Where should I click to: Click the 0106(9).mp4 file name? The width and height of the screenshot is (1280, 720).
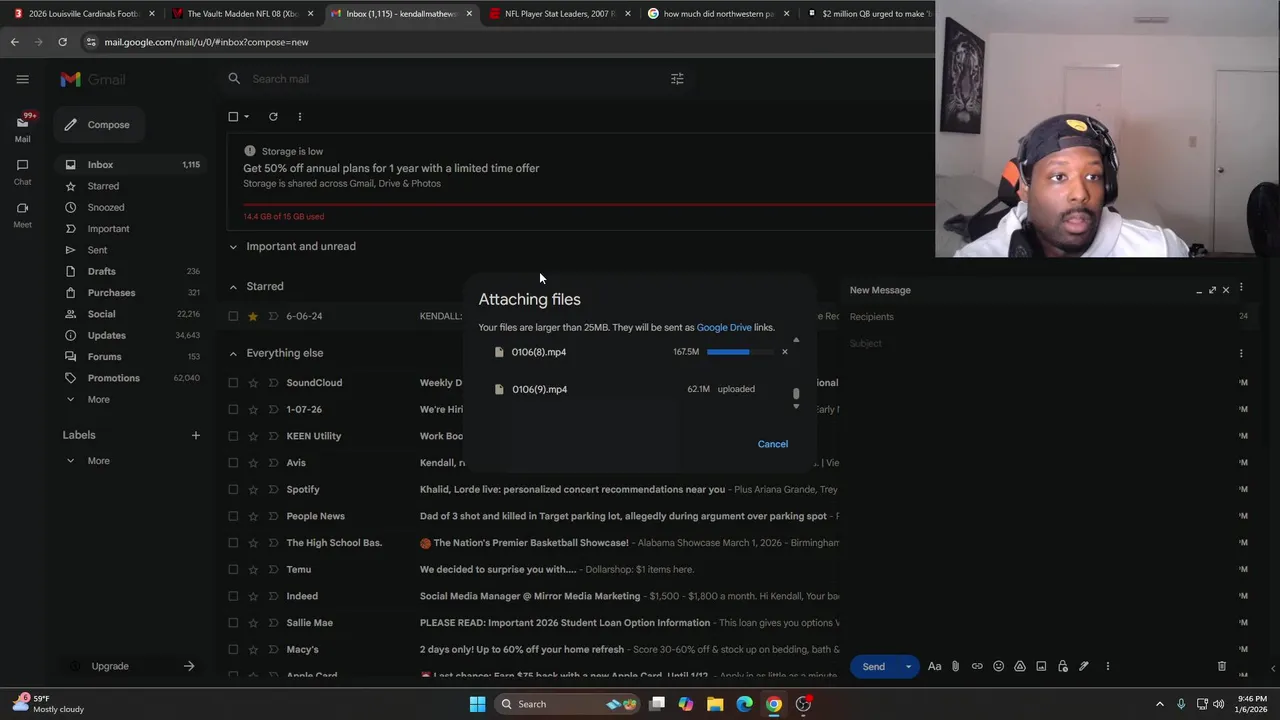point(539,389)
